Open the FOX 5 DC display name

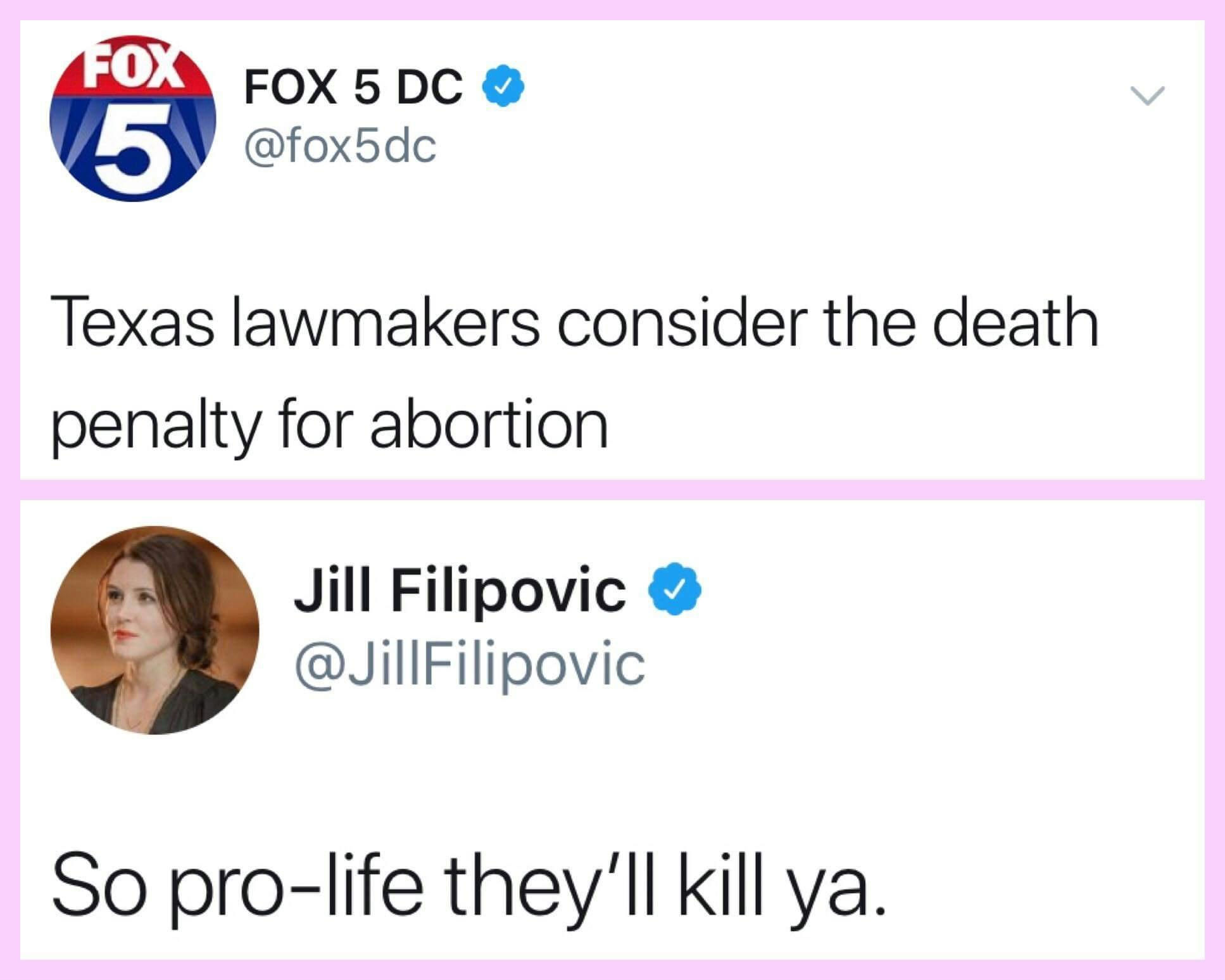tap(353, 86)
